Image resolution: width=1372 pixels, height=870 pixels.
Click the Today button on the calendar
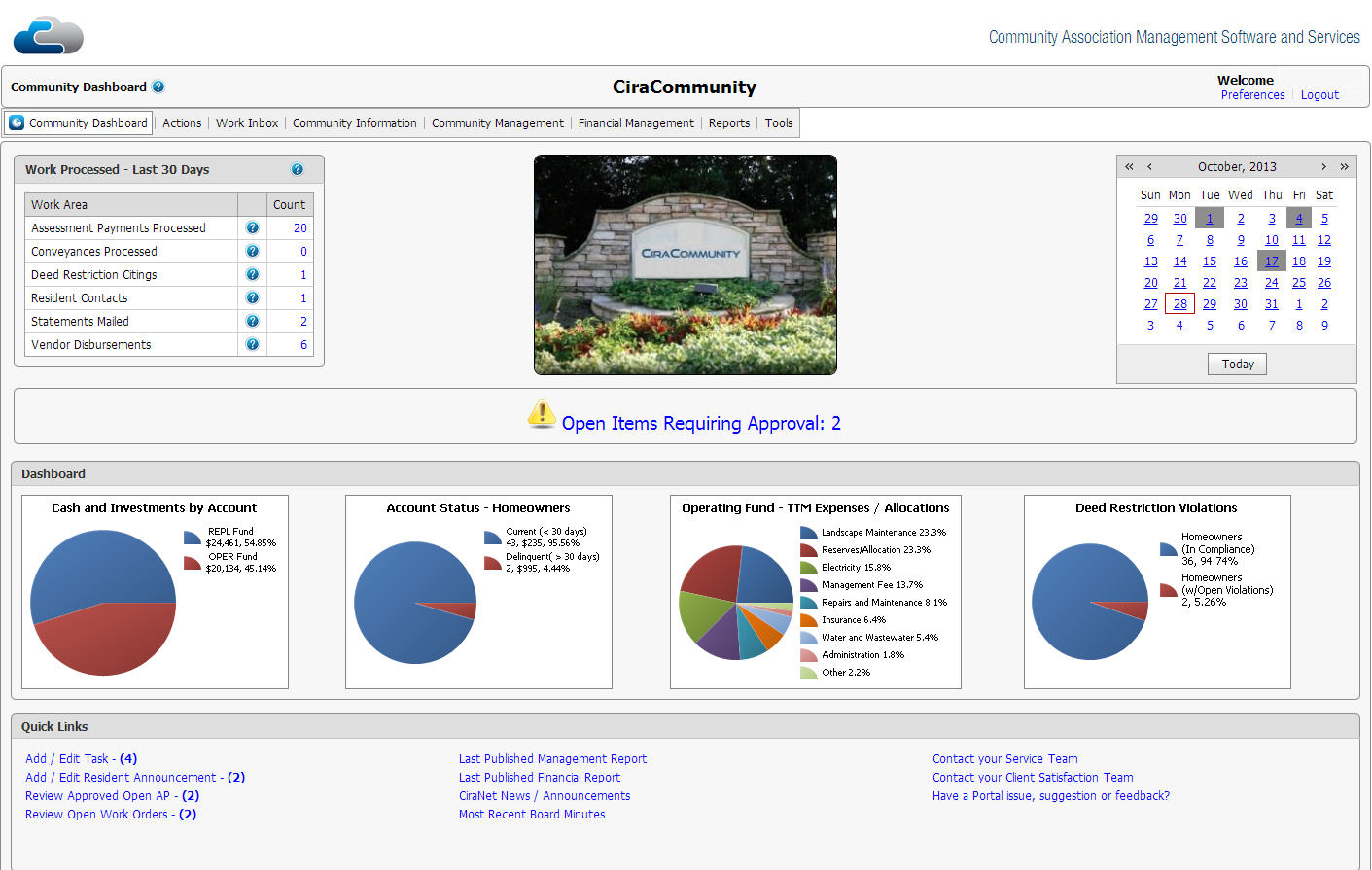[x=1237, y=364]
